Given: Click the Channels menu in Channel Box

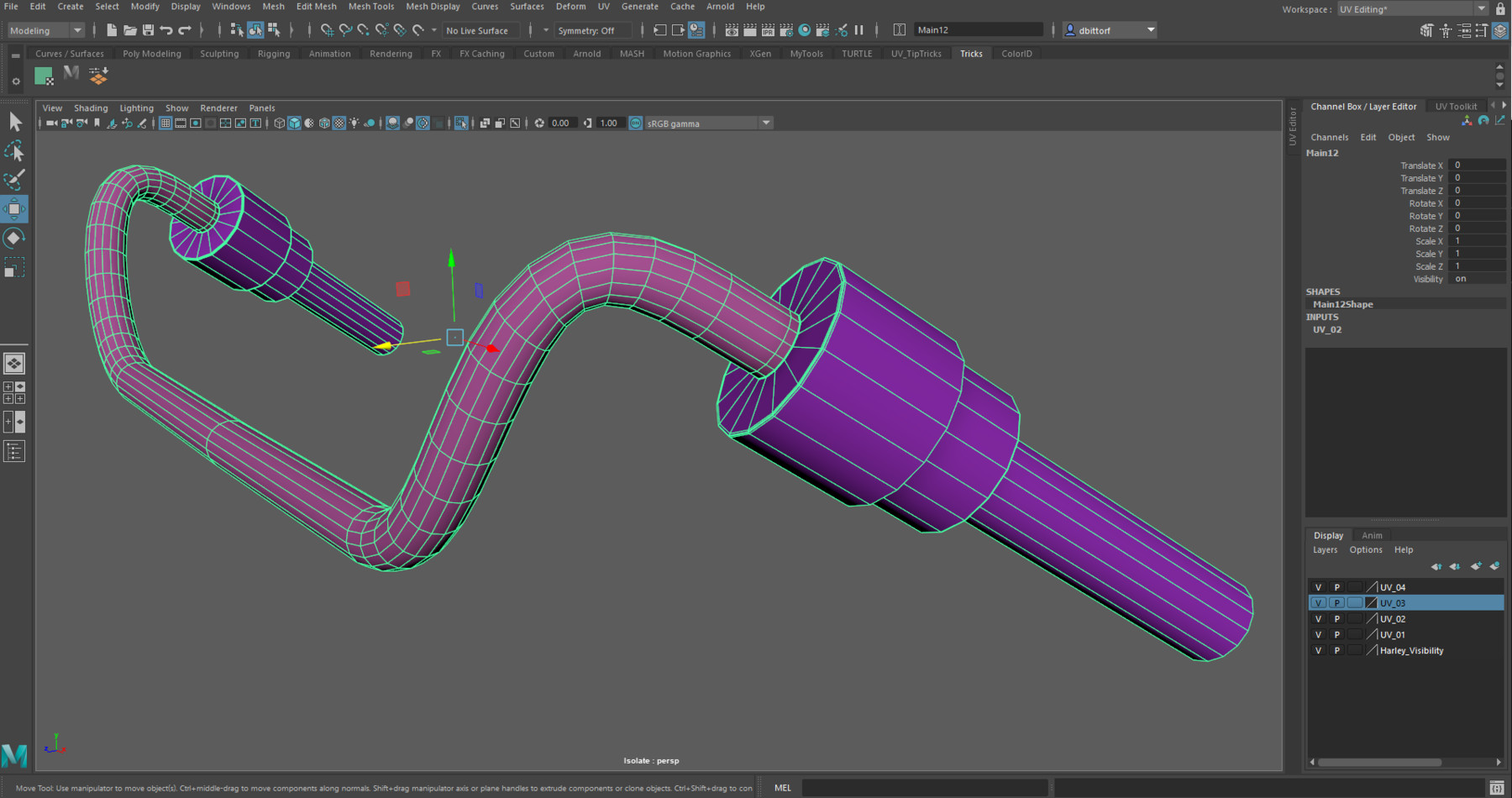Looking at the screenshot, I should pyautogui.click(x=1330, y=136).
